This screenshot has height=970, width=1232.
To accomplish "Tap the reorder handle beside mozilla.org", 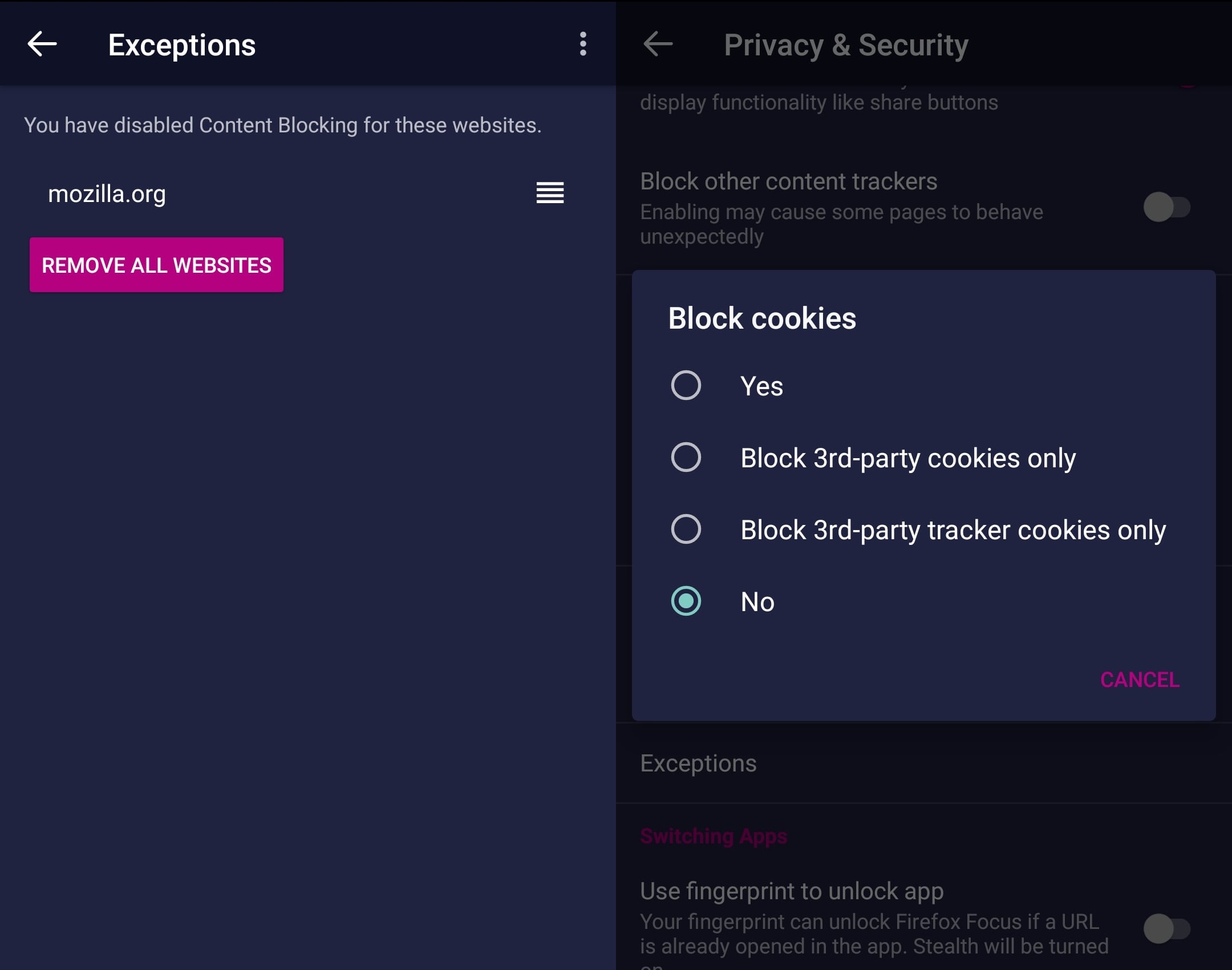I will click(550, 193).
